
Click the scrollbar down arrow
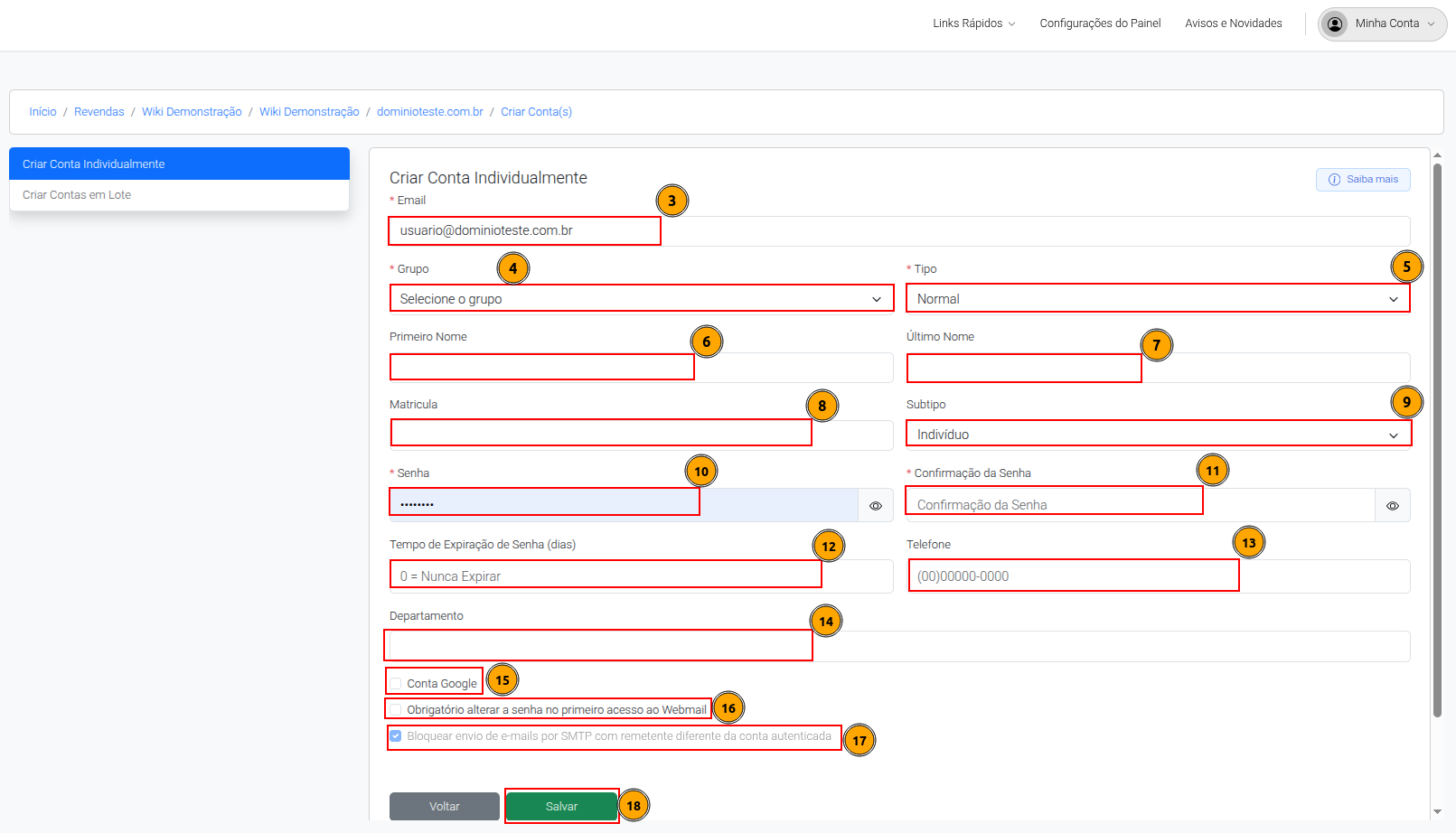pyautogui.click(x=1437, y=812)
